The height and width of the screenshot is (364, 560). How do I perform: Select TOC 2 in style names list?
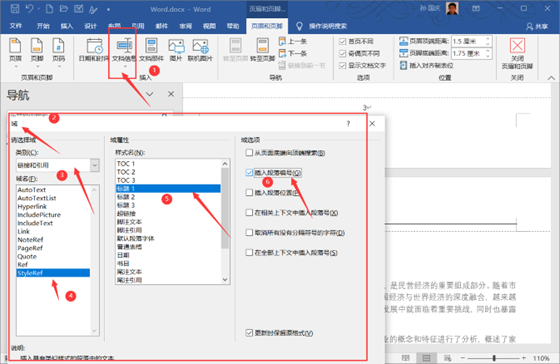pos(168,172)
